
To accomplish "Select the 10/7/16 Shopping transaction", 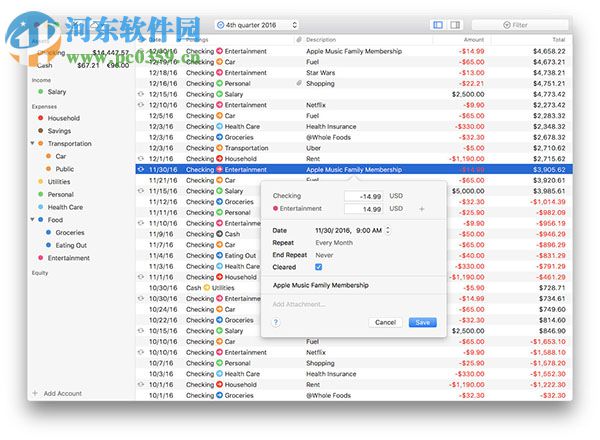I will coord(354,363).
